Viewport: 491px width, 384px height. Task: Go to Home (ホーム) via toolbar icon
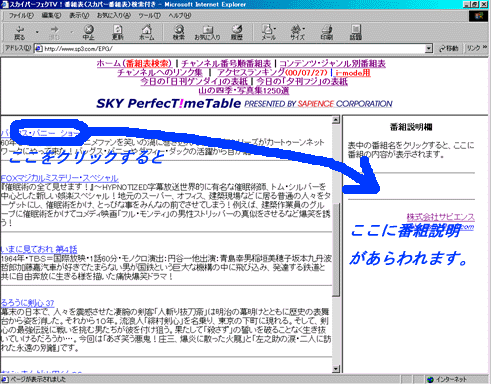(147, 32)
